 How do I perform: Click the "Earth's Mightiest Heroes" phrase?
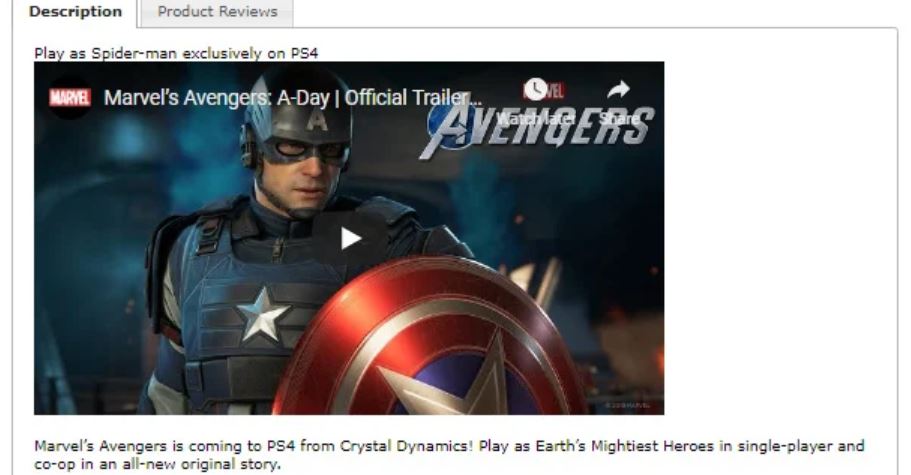pos(625,446)
